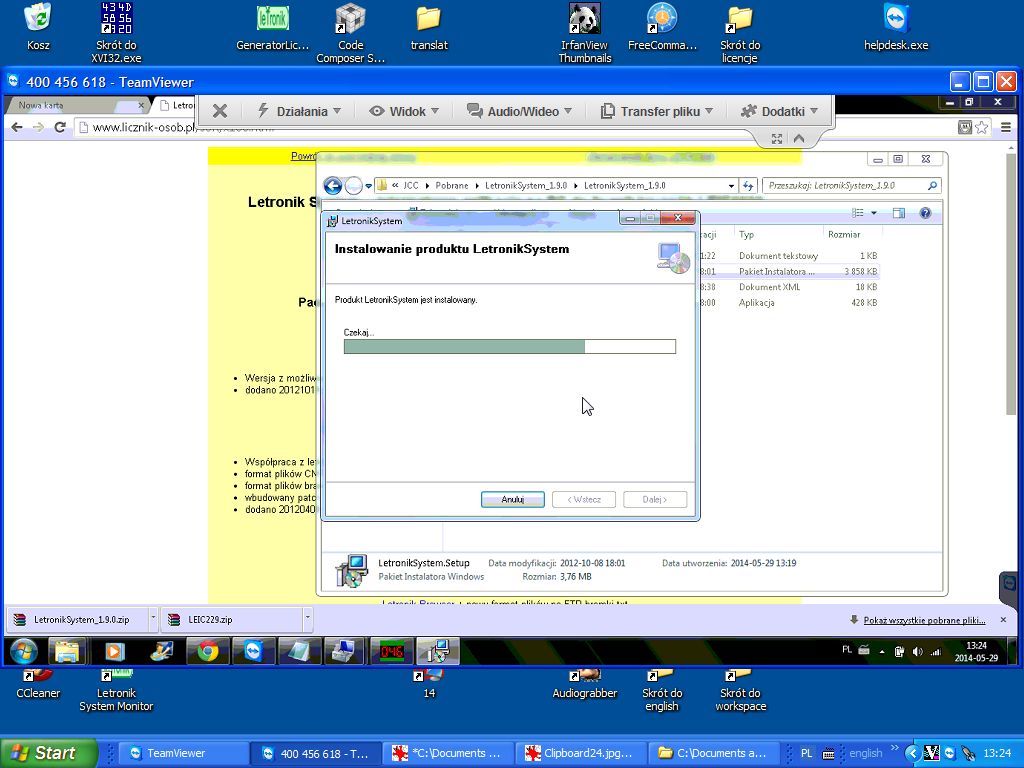Toggle the Explorer preview pane icon
The width and height of the screenshot is (1024, 768).
coord(898,213)
